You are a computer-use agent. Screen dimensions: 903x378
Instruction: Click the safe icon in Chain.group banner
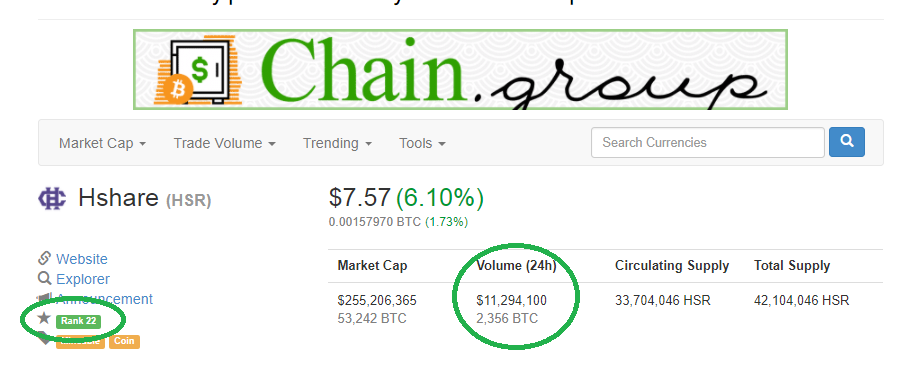pos(200,71)
